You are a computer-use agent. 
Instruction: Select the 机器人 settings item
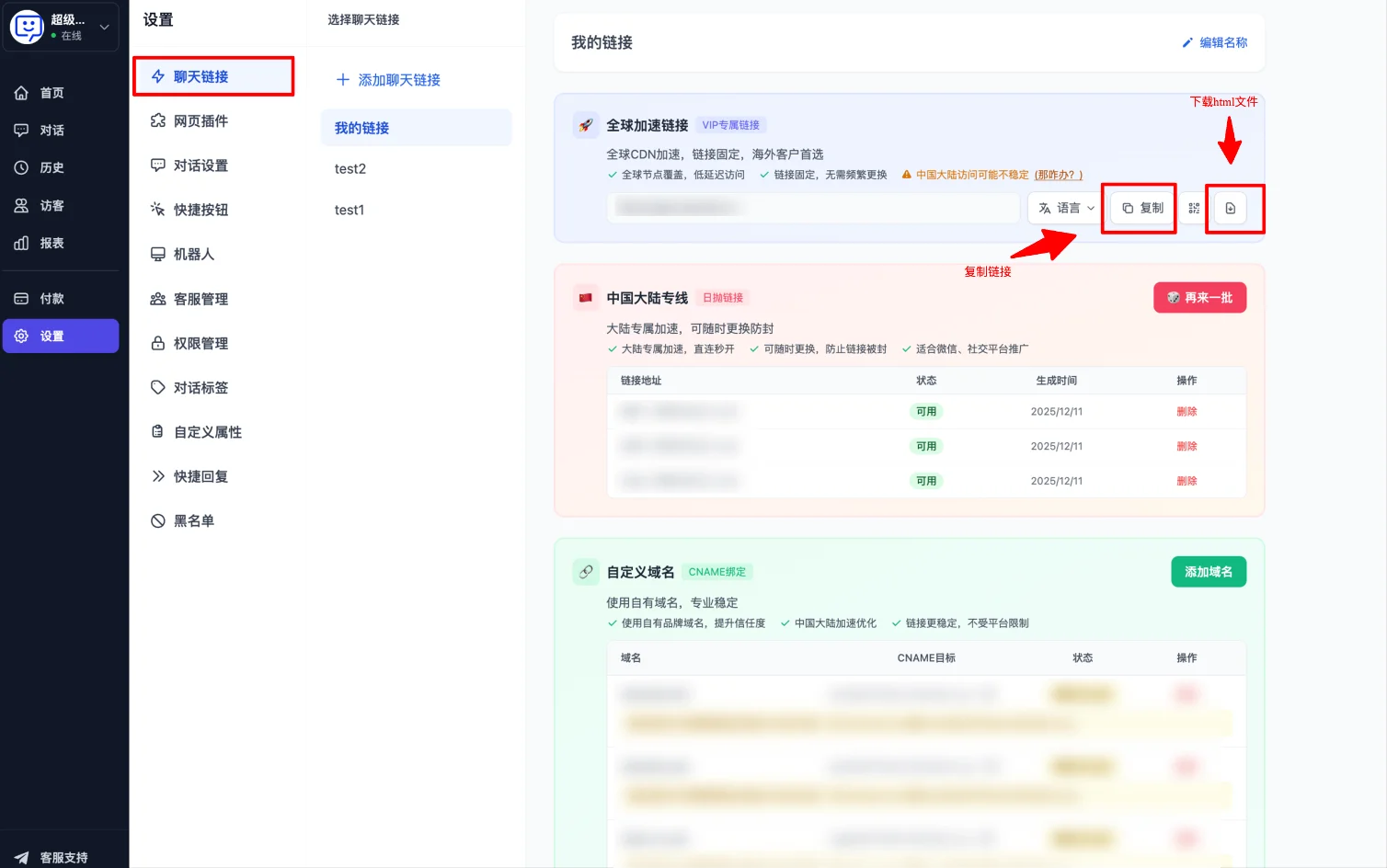point(194,254)
